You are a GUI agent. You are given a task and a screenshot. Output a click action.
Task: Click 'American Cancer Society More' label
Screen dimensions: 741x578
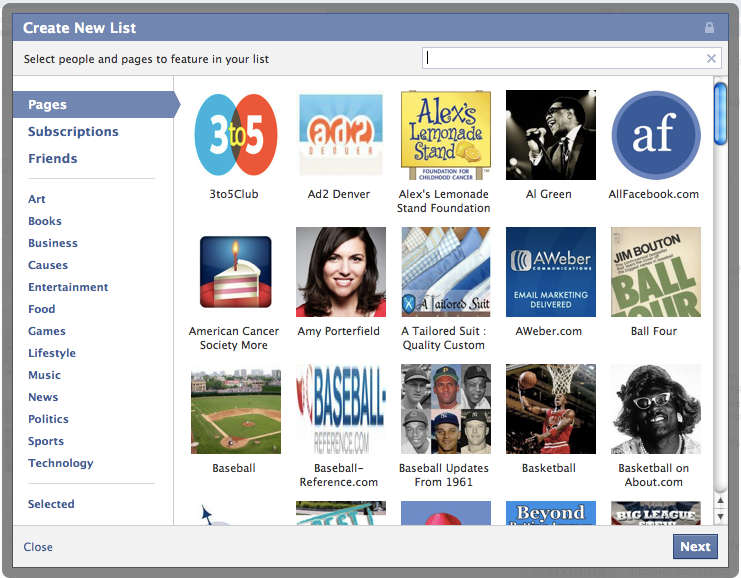click(x=234, y=338)
